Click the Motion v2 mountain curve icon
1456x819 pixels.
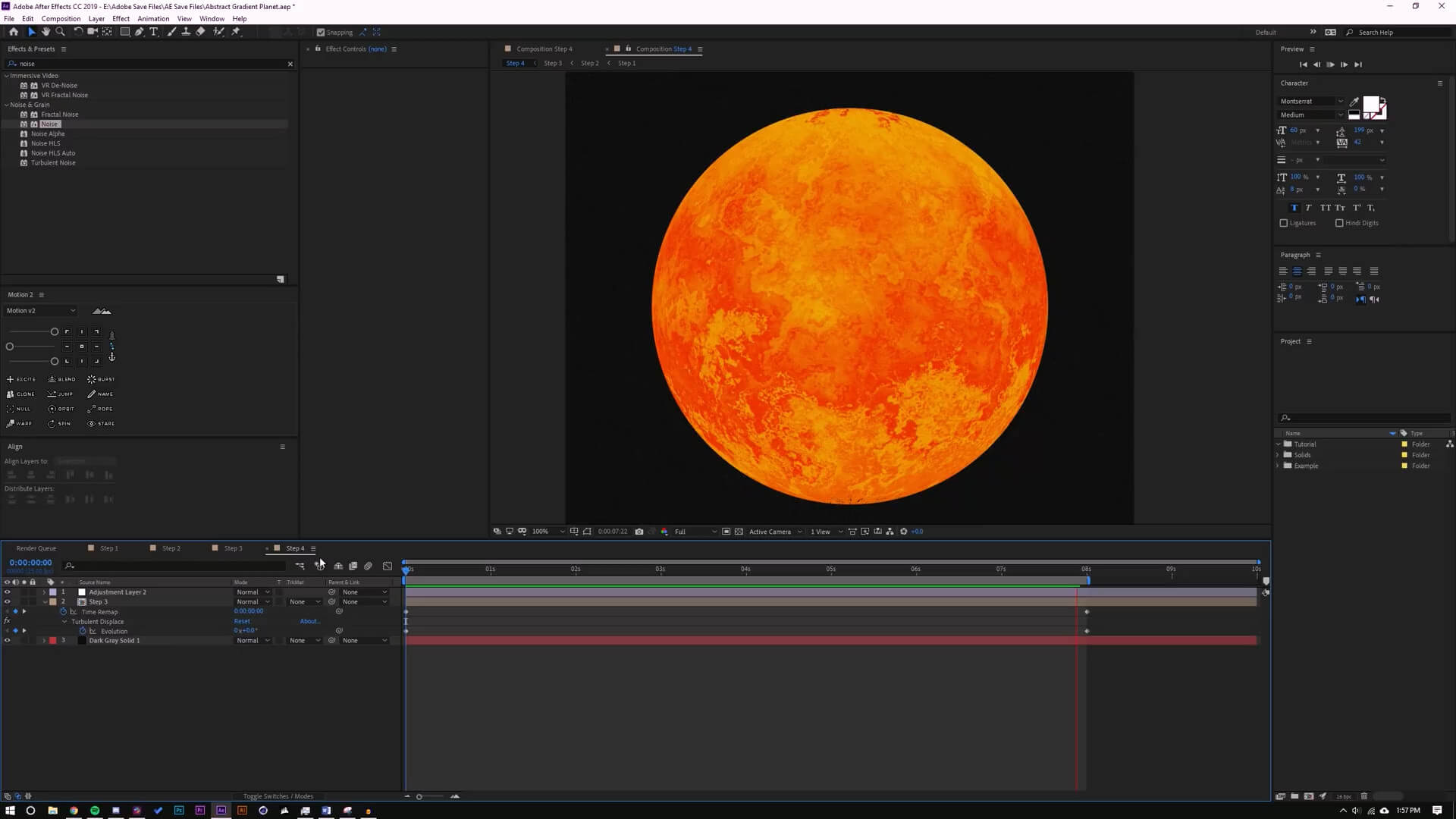(x=102, y=311)
